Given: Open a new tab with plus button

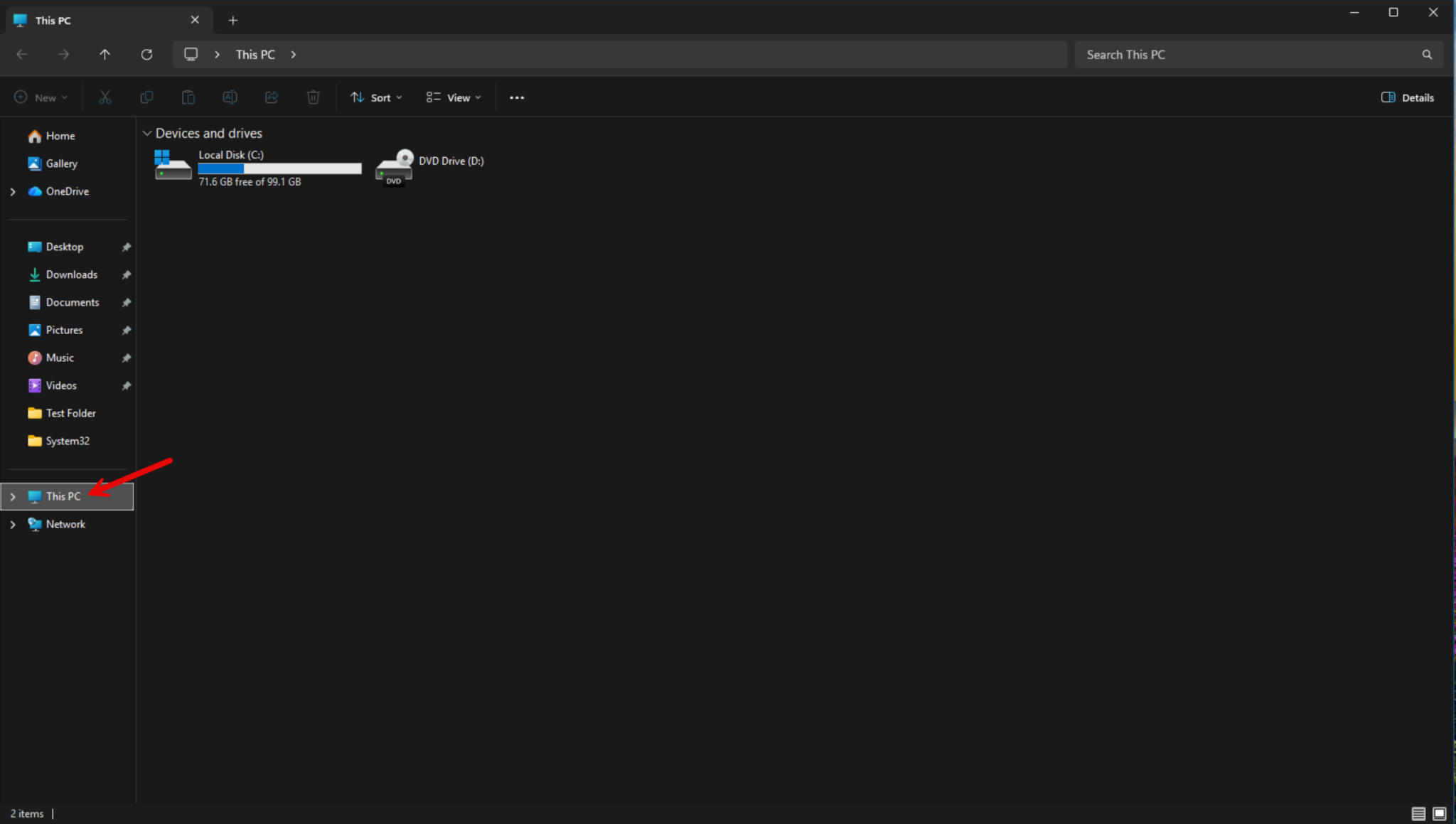Looking at the screenshot, I should tap(233, 20).
